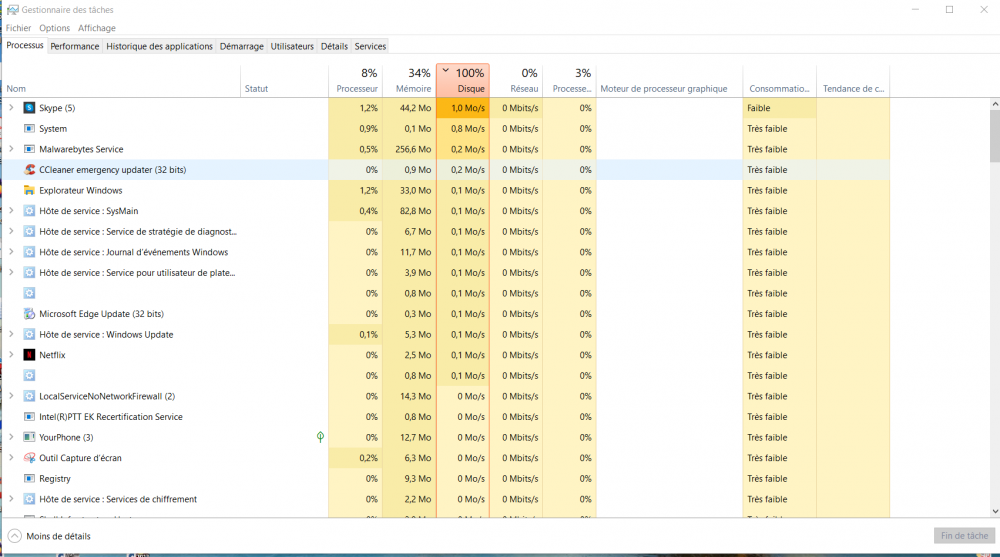Viewport: 1000px width, 557px height.
Task: Select the '1,0 Mo/s' disk cell
Action: pos(463,108)
